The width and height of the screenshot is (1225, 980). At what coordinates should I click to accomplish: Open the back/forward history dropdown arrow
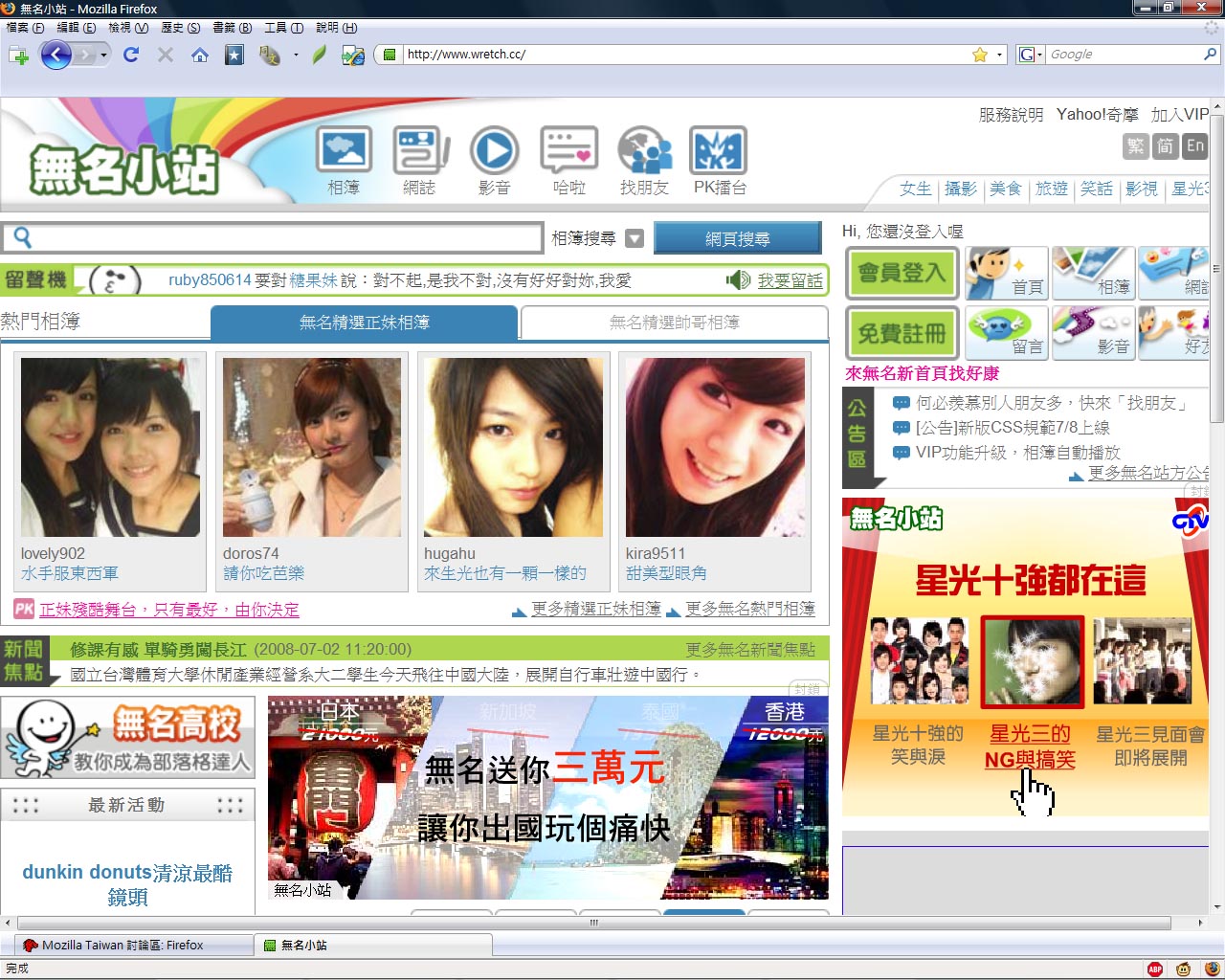(x=103, y=55)
